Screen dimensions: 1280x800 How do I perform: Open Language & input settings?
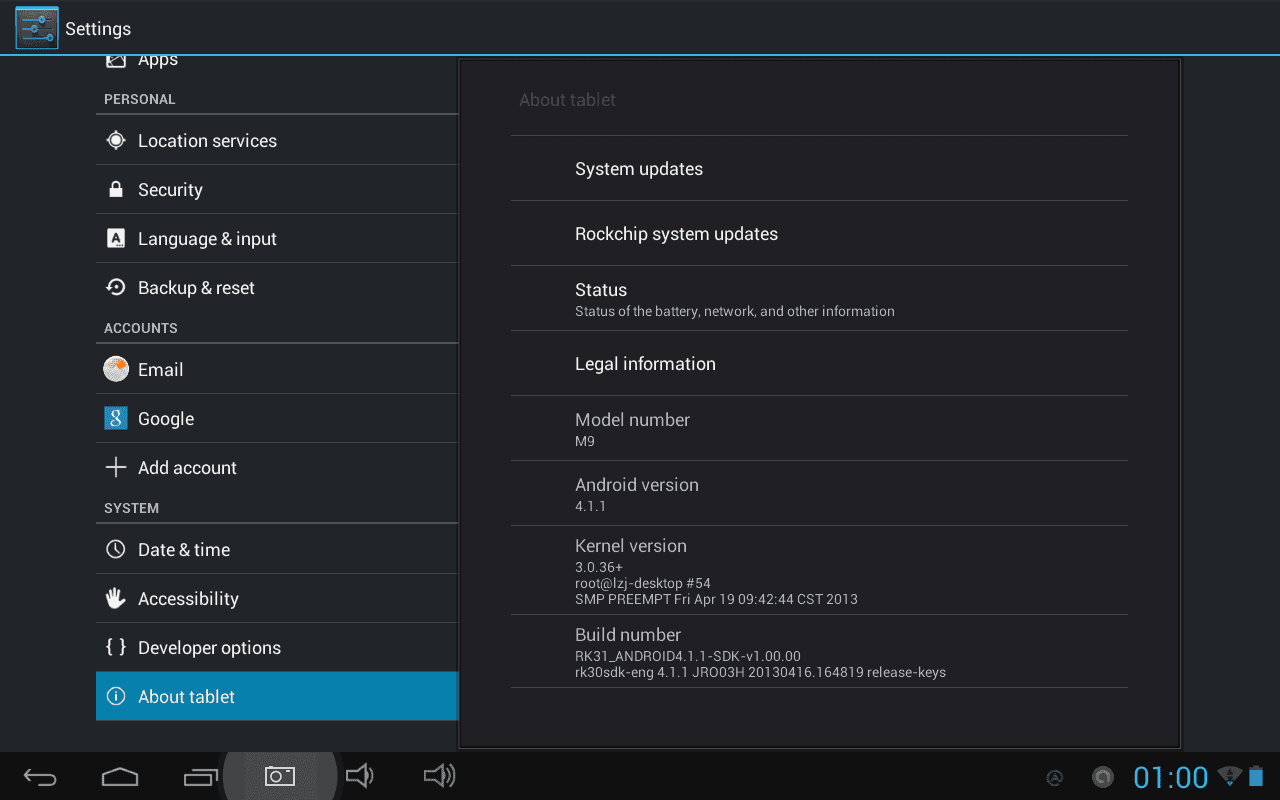pos(277,238)
